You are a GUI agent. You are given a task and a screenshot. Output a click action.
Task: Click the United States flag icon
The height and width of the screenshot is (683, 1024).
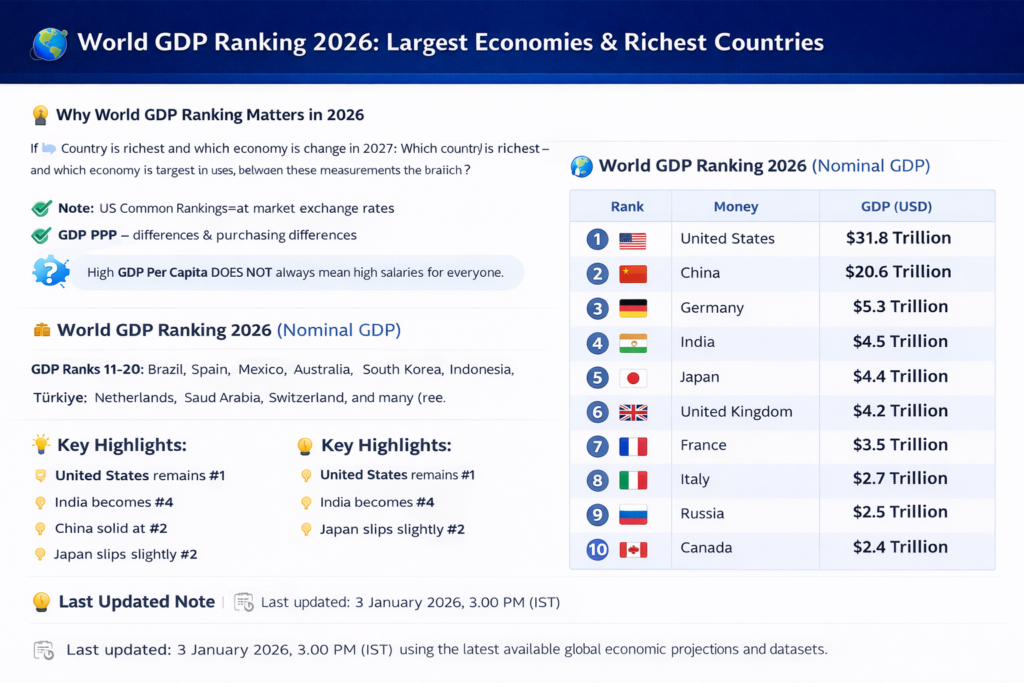point(633,240)
